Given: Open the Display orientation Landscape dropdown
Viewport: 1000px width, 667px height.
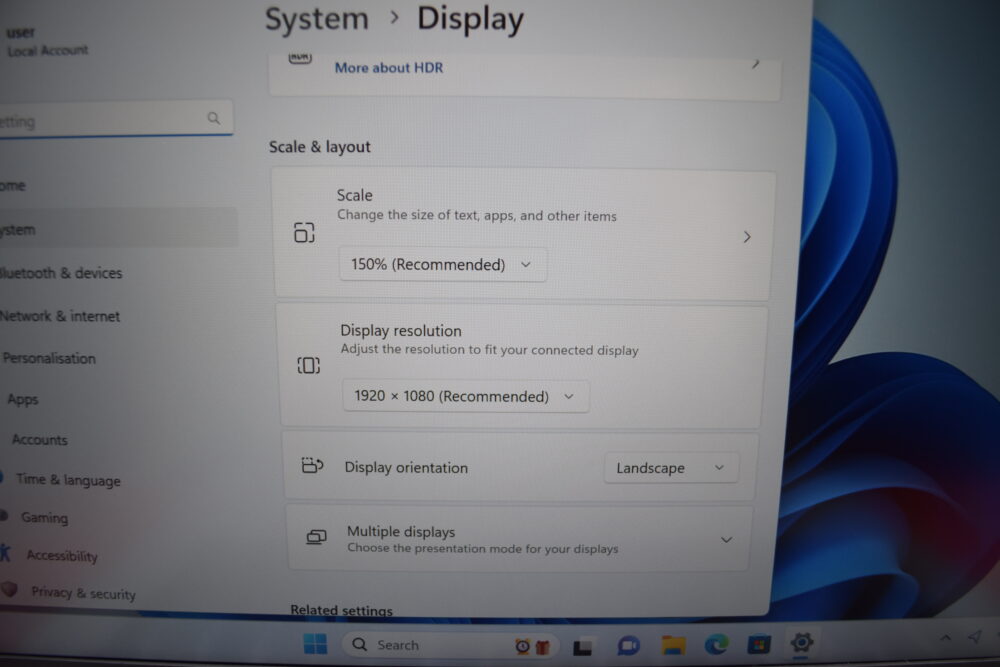Looking at the screenshot, I should pyautogui.click(x=671, y=468).
